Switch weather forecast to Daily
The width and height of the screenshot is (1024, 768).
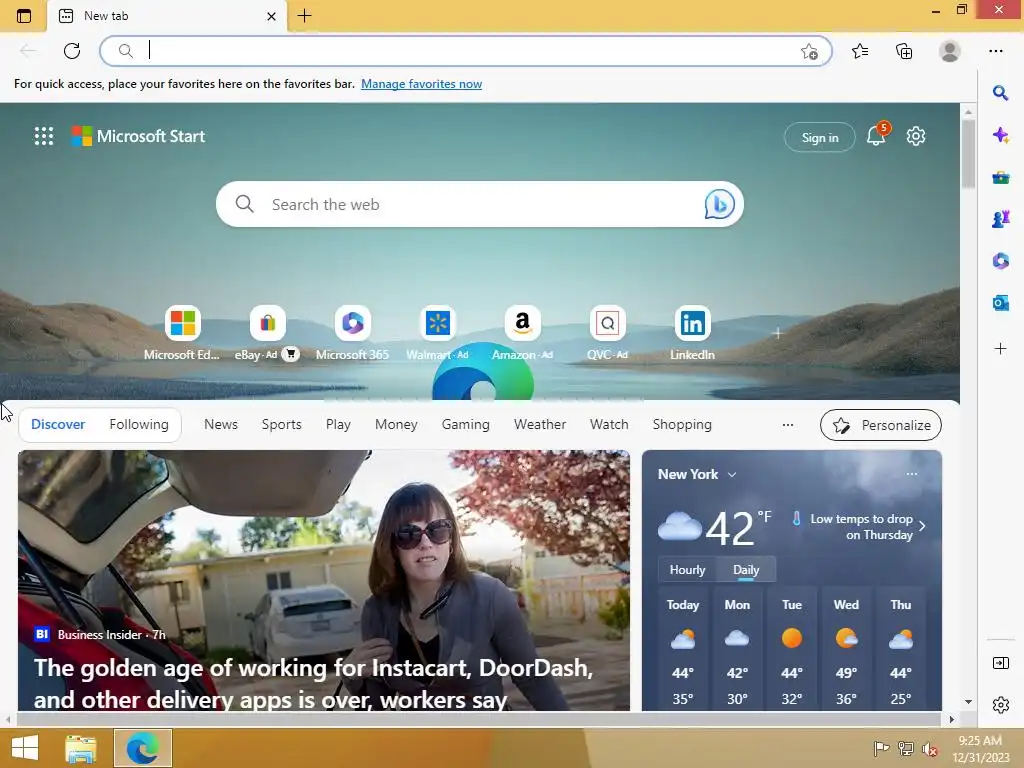coord(746,569)
